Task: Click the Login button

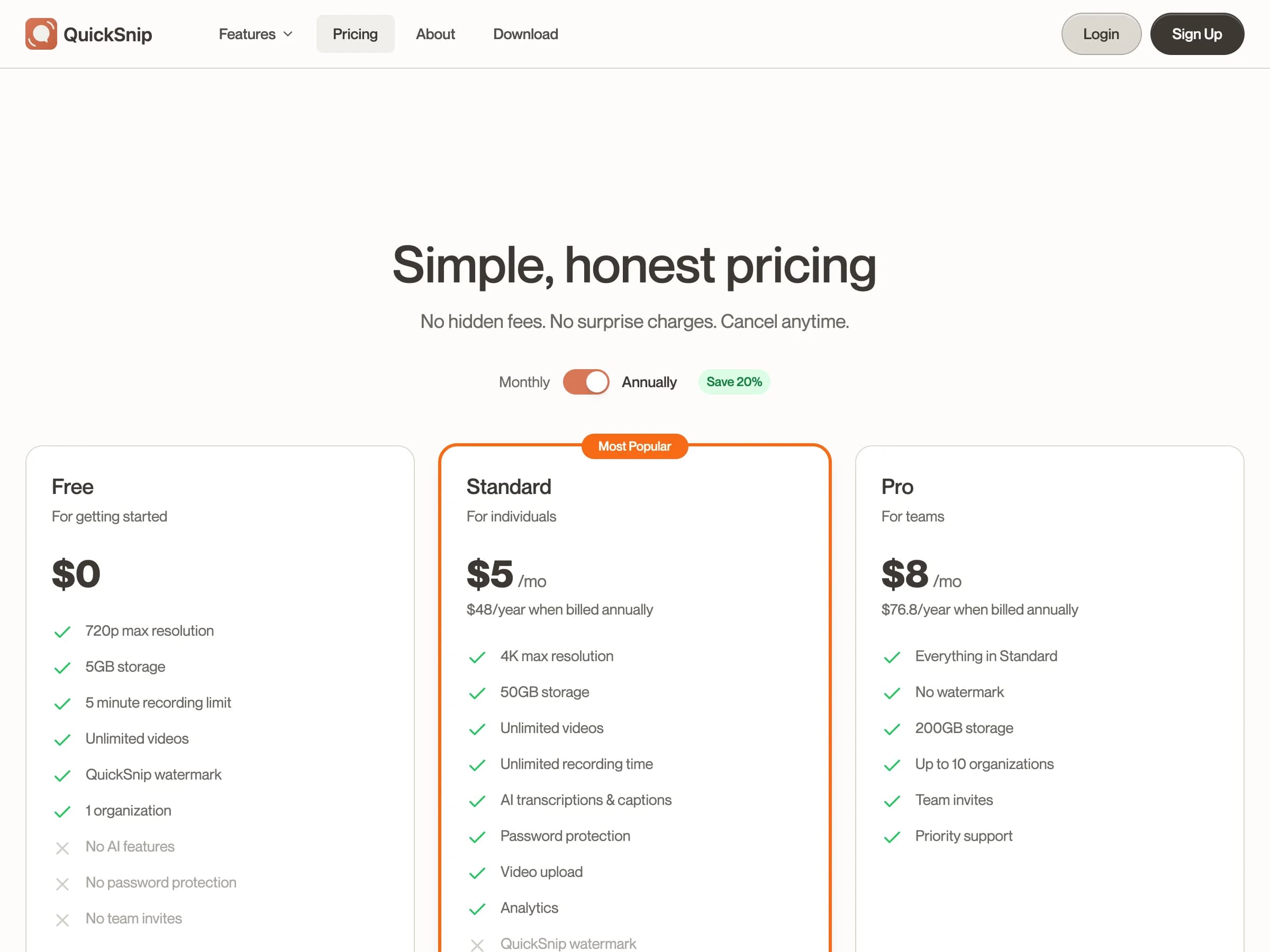Action: 1101,34
